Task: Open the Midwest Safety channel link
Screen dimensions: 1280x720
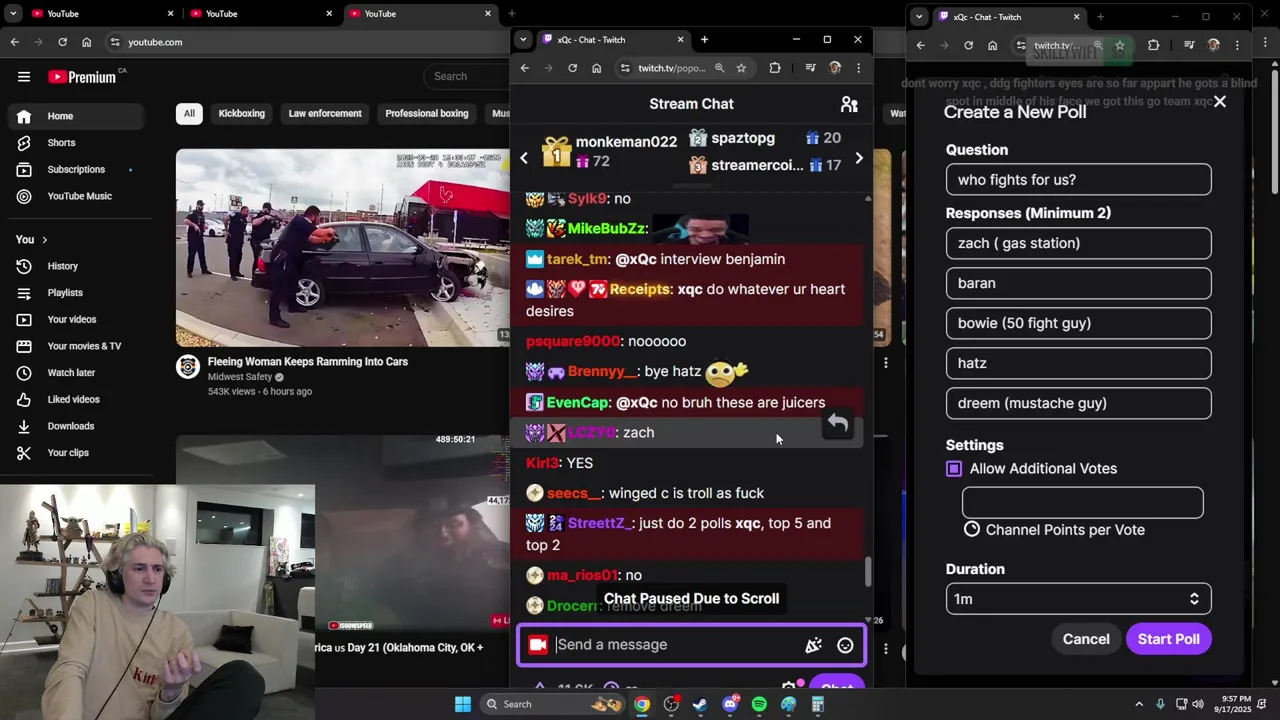Action: pos(239,377)
